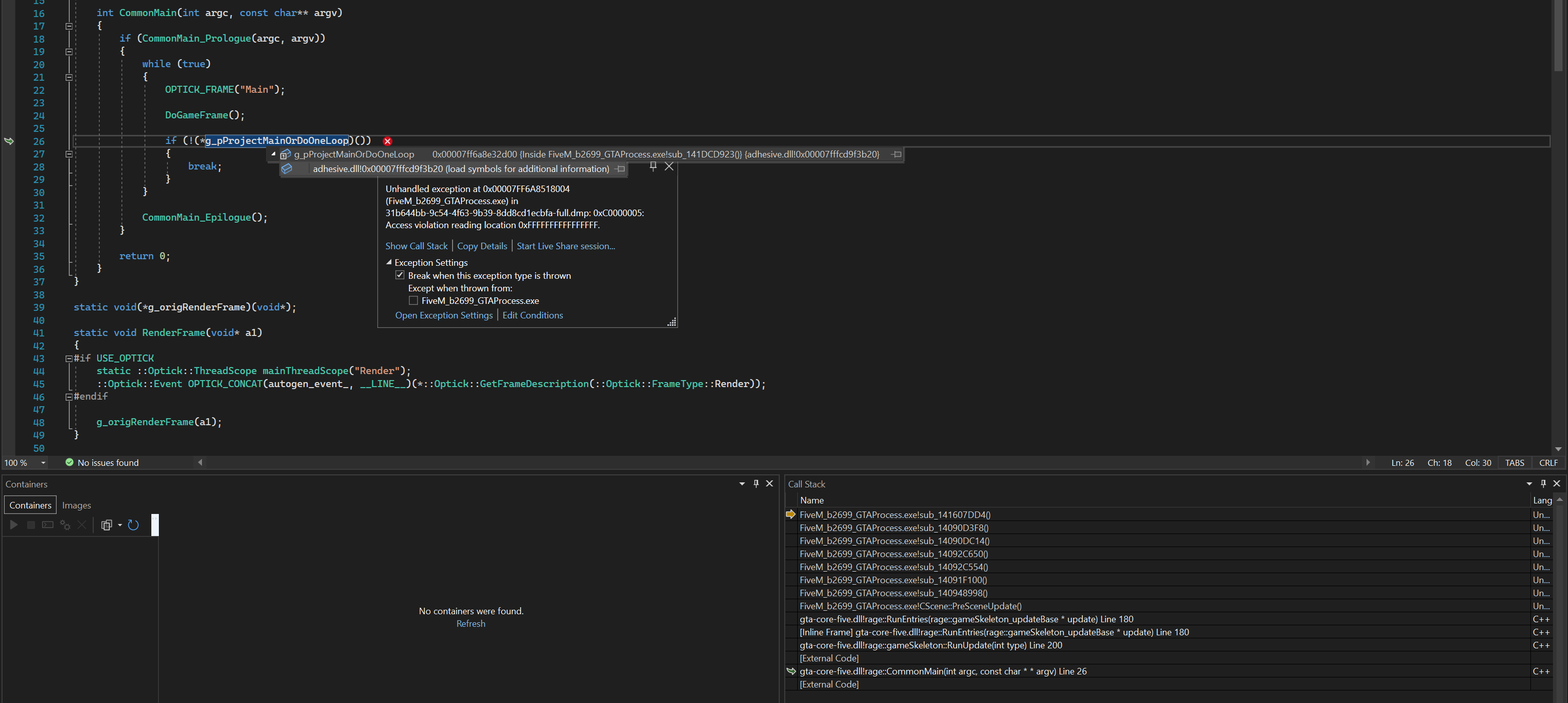Click the Remove container X icon
This screenshot has height=703, width=1568.
point(82,524)
